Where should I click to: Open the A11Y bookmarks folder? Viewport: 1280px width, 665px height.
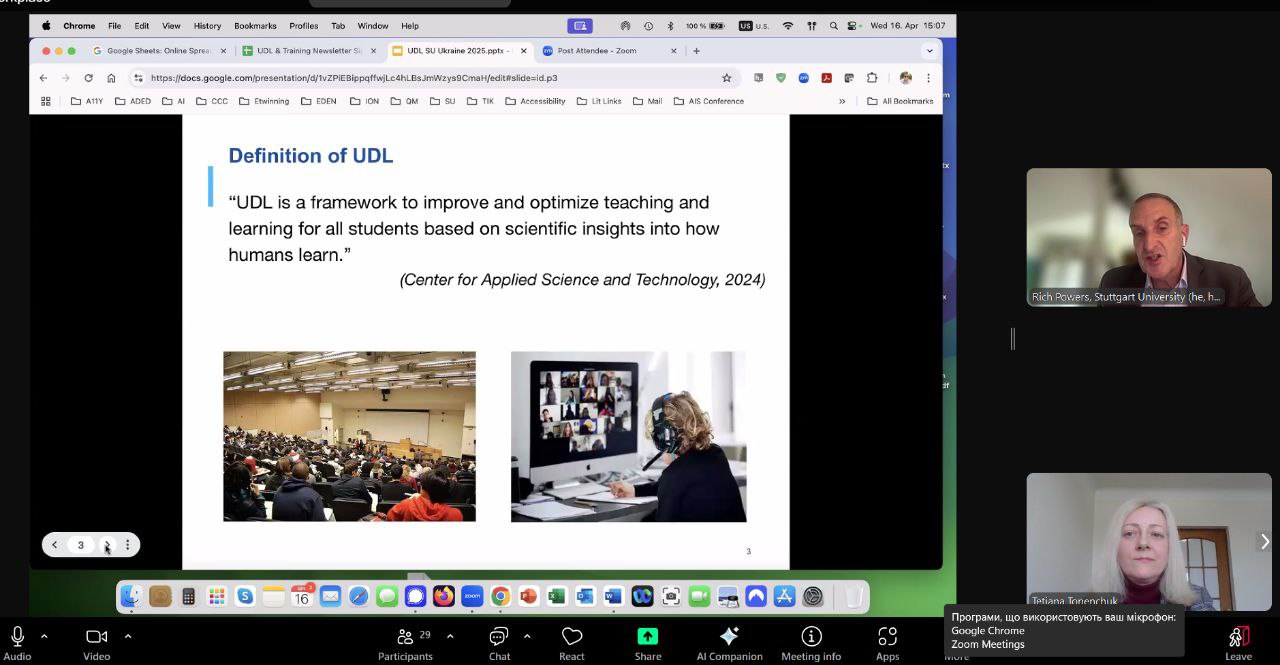(x=87, y=101)
